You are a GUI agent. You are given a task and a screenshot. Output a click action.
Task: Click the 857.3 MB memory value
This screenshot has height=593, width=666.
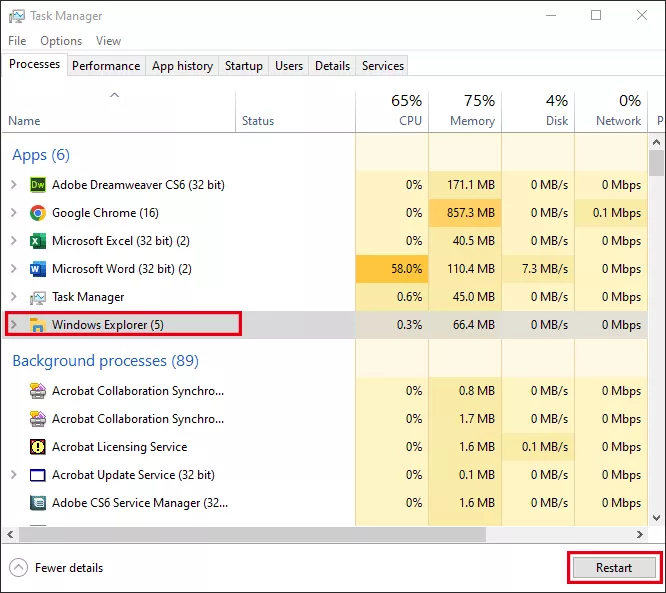coord(471,213)
